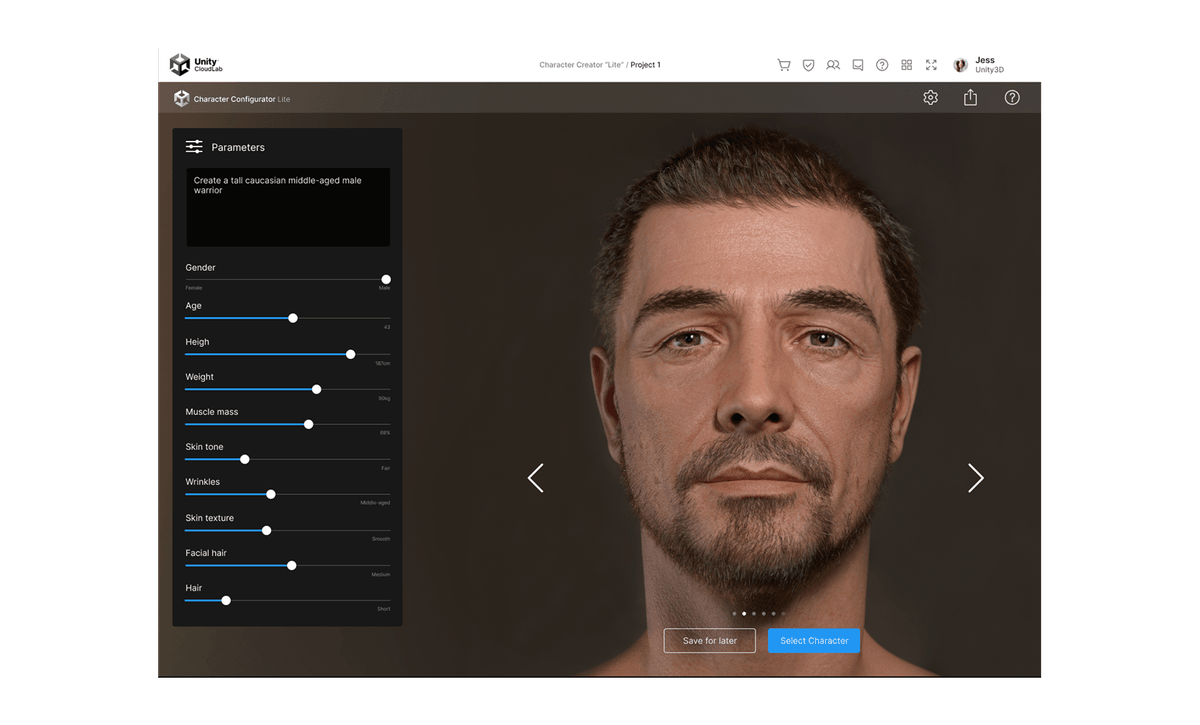Adjust the Muscle mass slider handle
The height and width of the screenshot is (725, 1200).
point(308,424)
